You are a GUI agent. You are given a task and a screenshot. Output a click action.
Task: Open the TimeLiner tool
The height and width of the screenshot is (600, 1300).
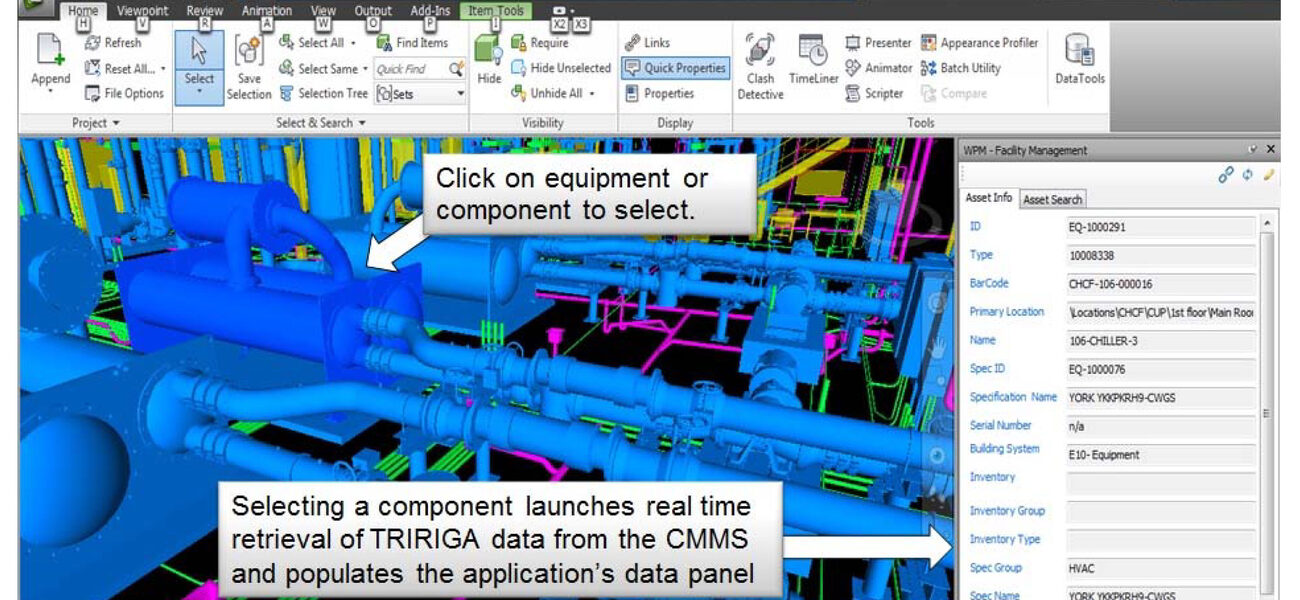pos(813,52)
